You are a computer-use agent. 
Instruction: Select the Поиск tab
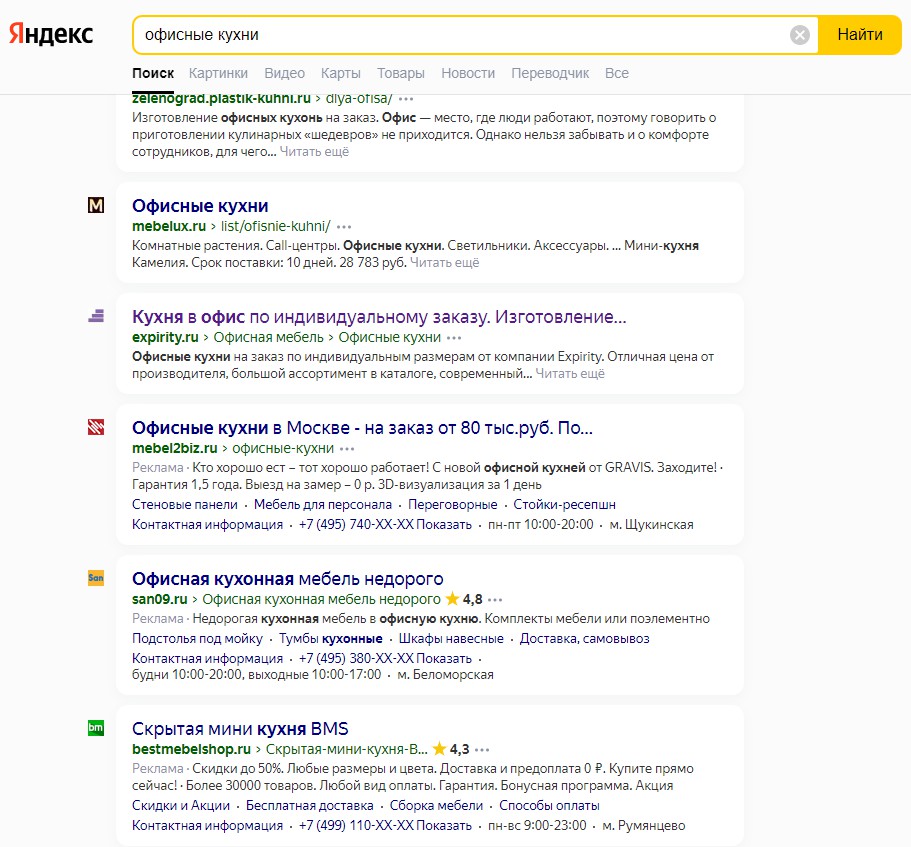click(153, 73)
